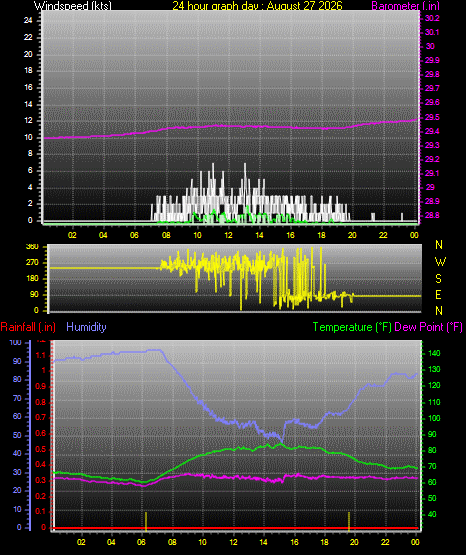Click the 30 barometer scale value

tap(430, 46)
